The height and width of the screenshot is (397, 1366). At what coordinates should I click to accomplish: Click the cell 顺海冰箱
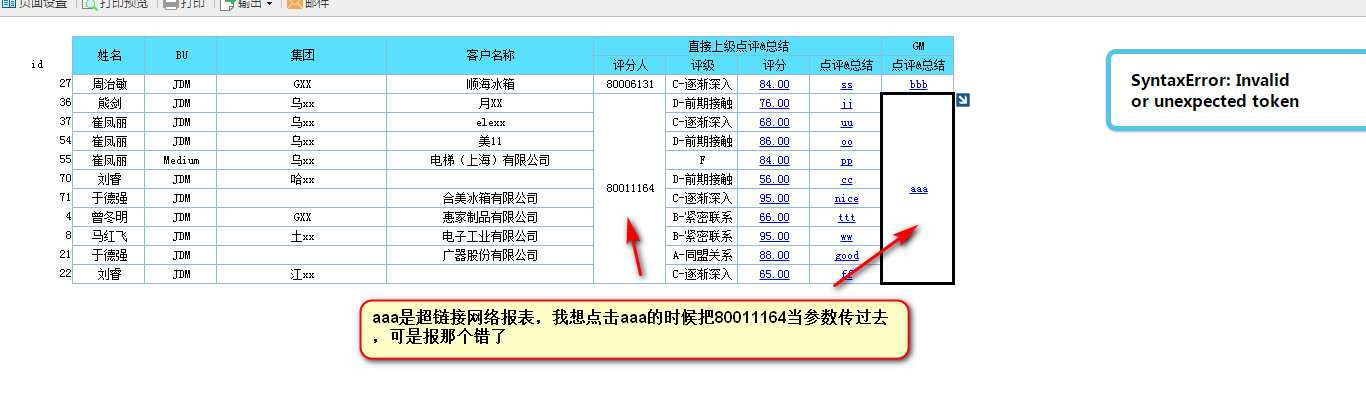click(x=490, y=84)
